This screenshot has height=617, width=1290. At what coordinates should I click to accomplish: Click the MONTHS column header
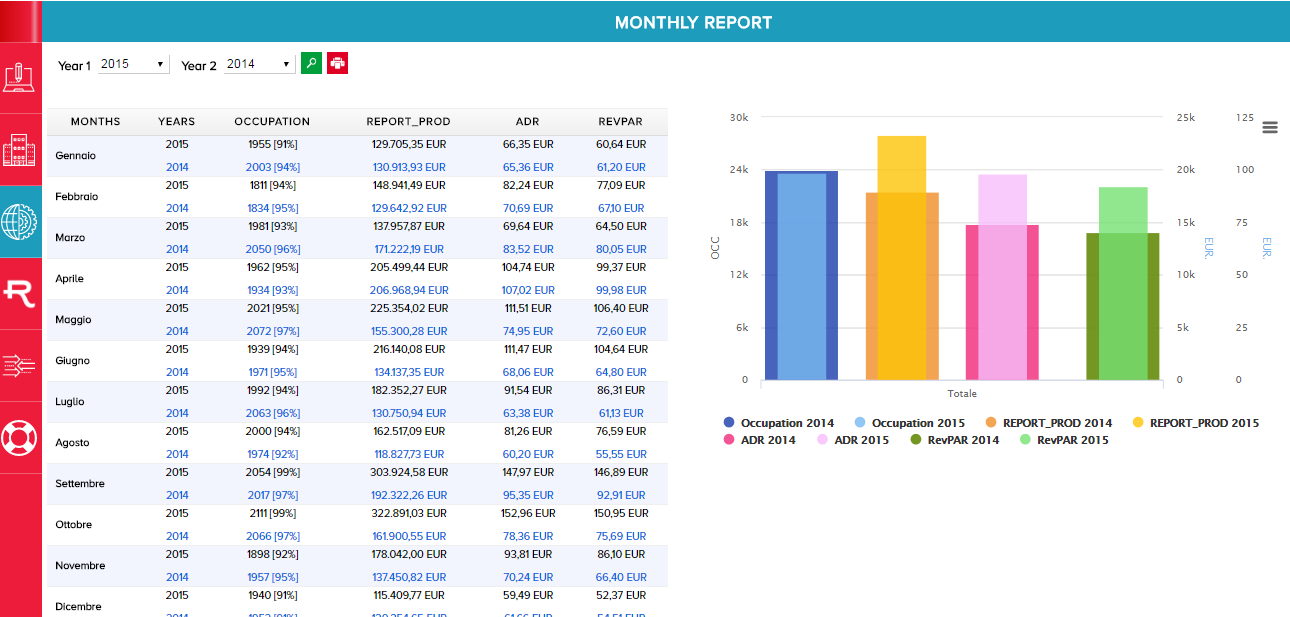pyautogui.click(x=95, y=122)
